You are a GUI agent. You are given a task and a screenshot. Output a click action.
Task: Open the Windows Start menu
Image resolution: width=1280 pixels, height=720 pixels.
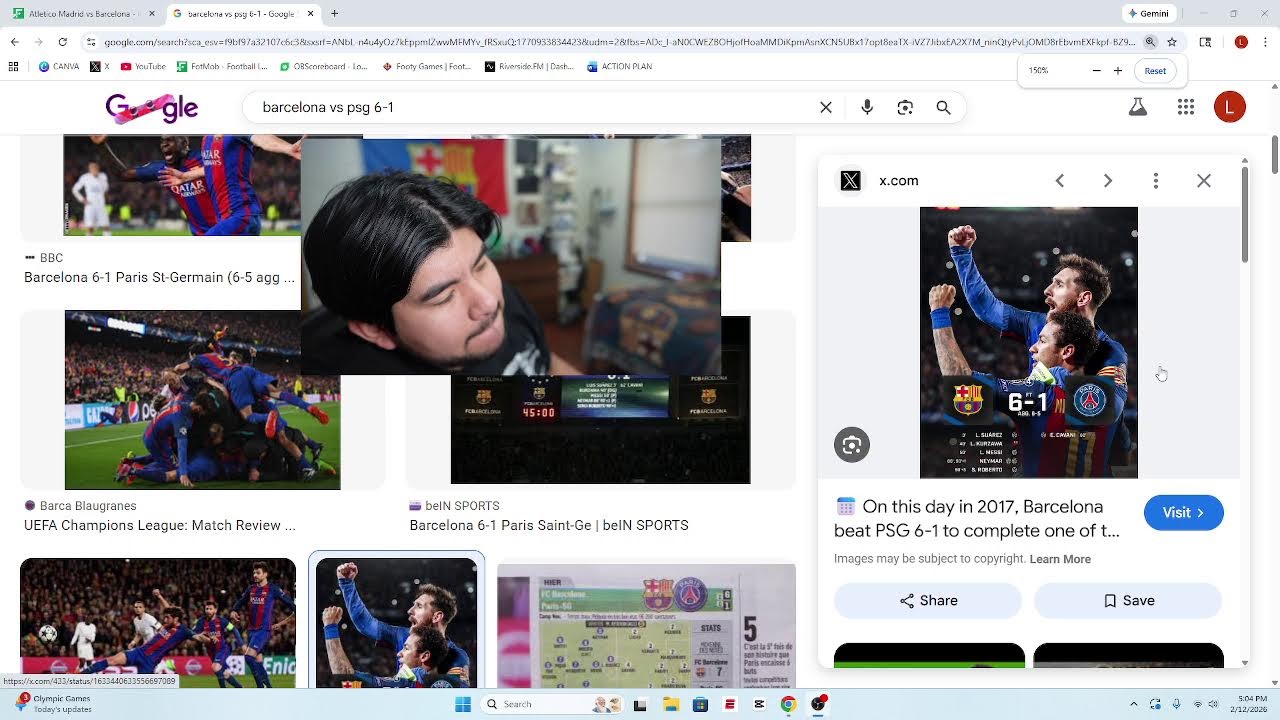click(463, 704)
